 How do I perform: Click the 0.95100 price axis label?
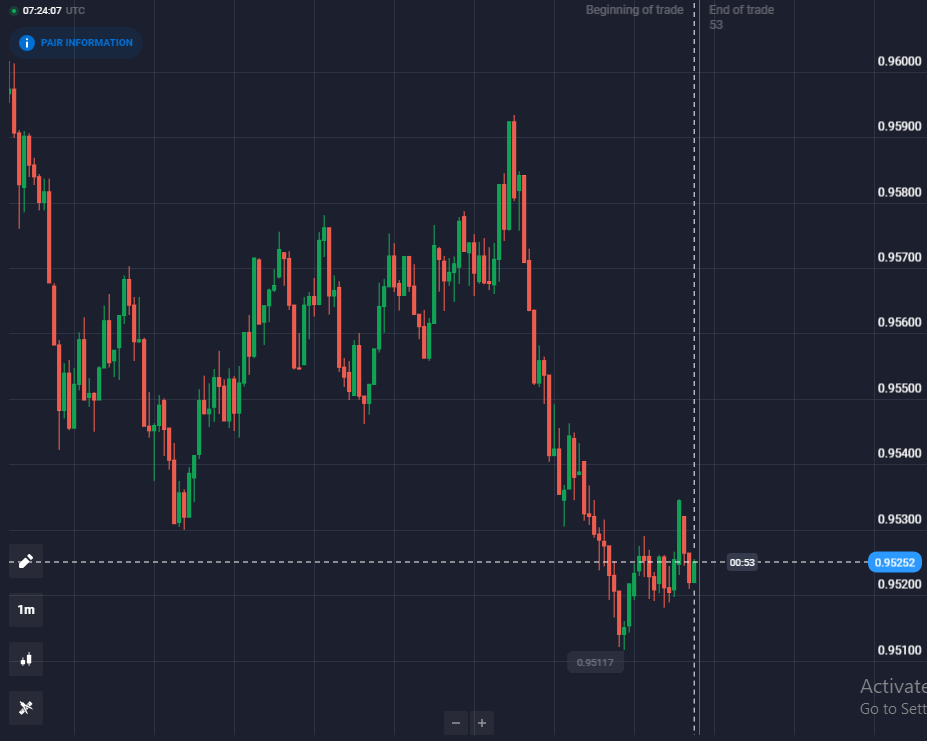899,650
